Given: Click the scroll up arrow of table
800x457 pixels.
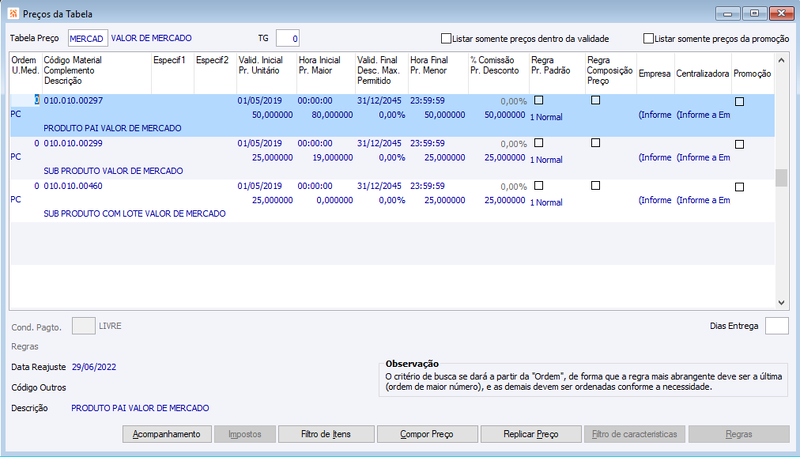Looking at the screenshot, I should [781, 60].
